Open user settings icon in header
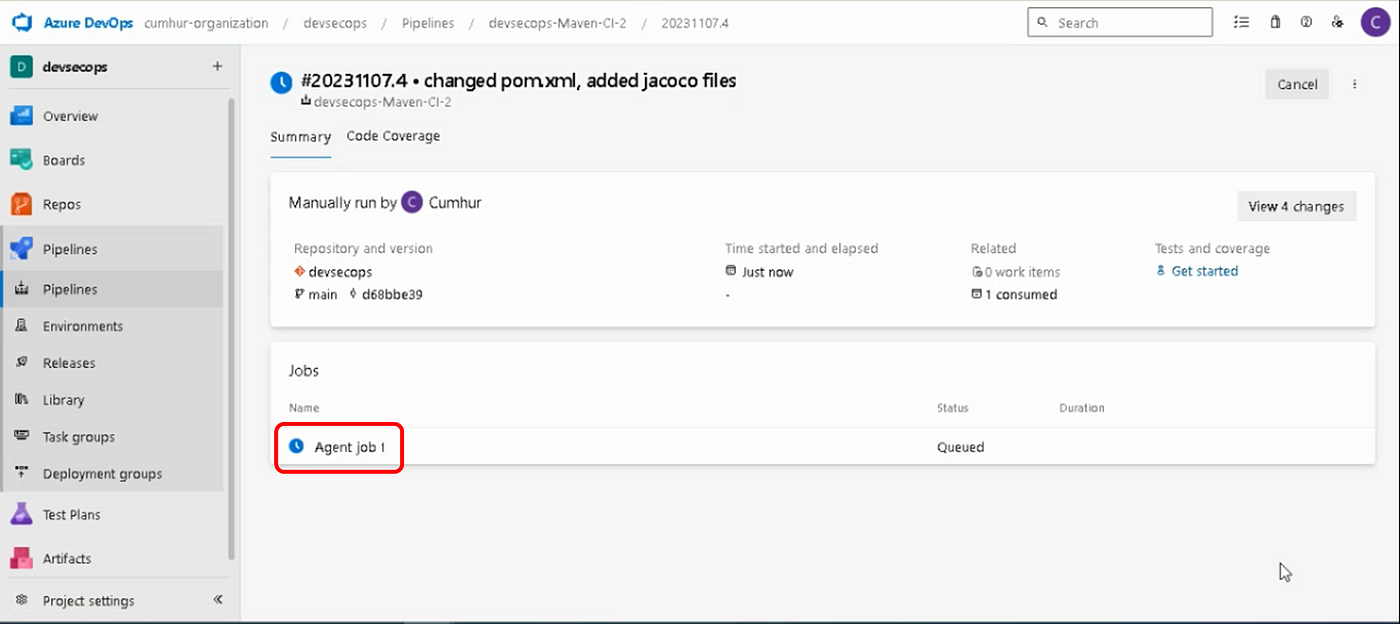Viewport: 1400px width, 624px height. pos(1337,22)
